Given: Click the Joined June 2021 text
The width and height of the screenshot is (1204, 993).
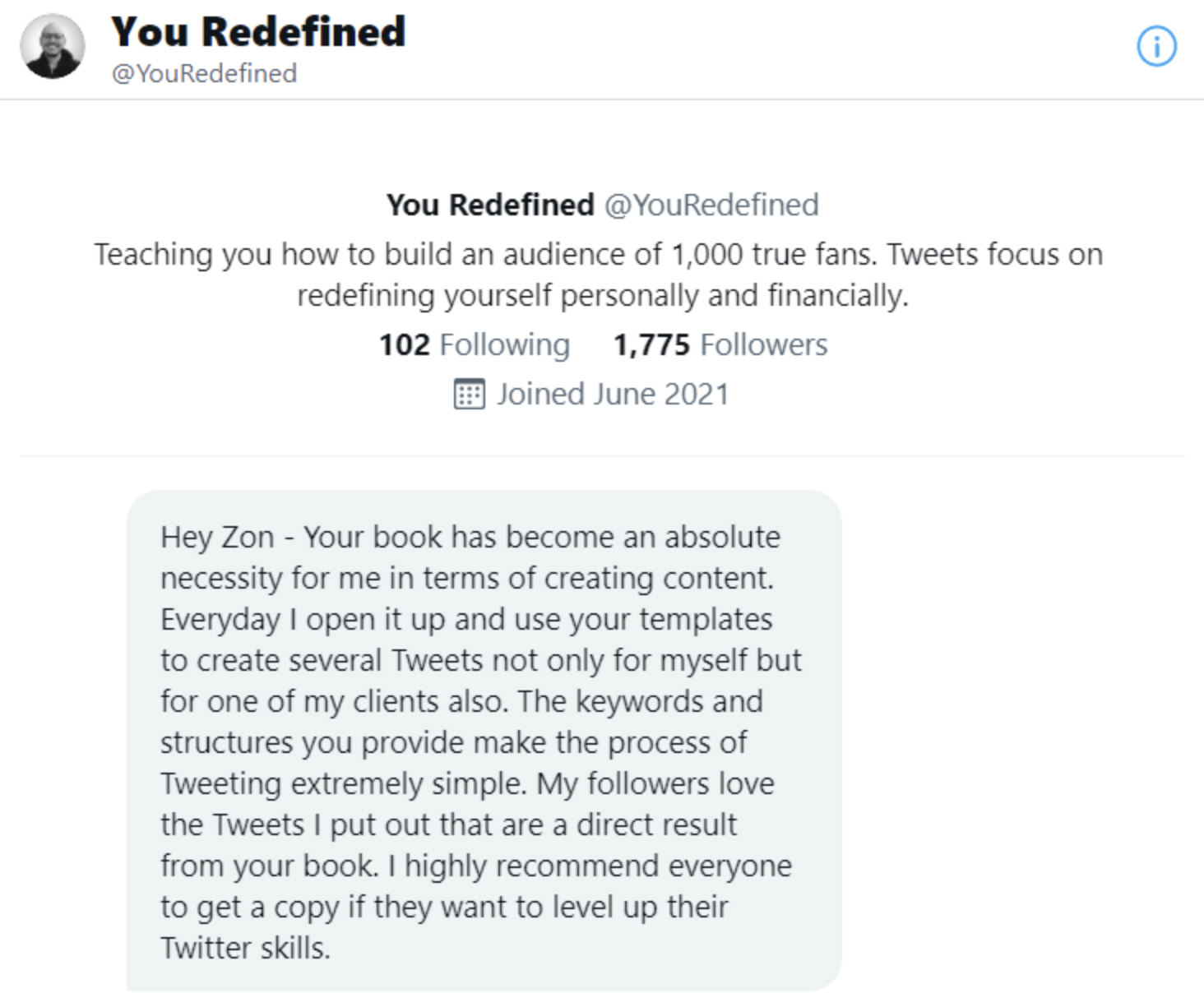Looking at the screenshot, I should tap(613, 395).
